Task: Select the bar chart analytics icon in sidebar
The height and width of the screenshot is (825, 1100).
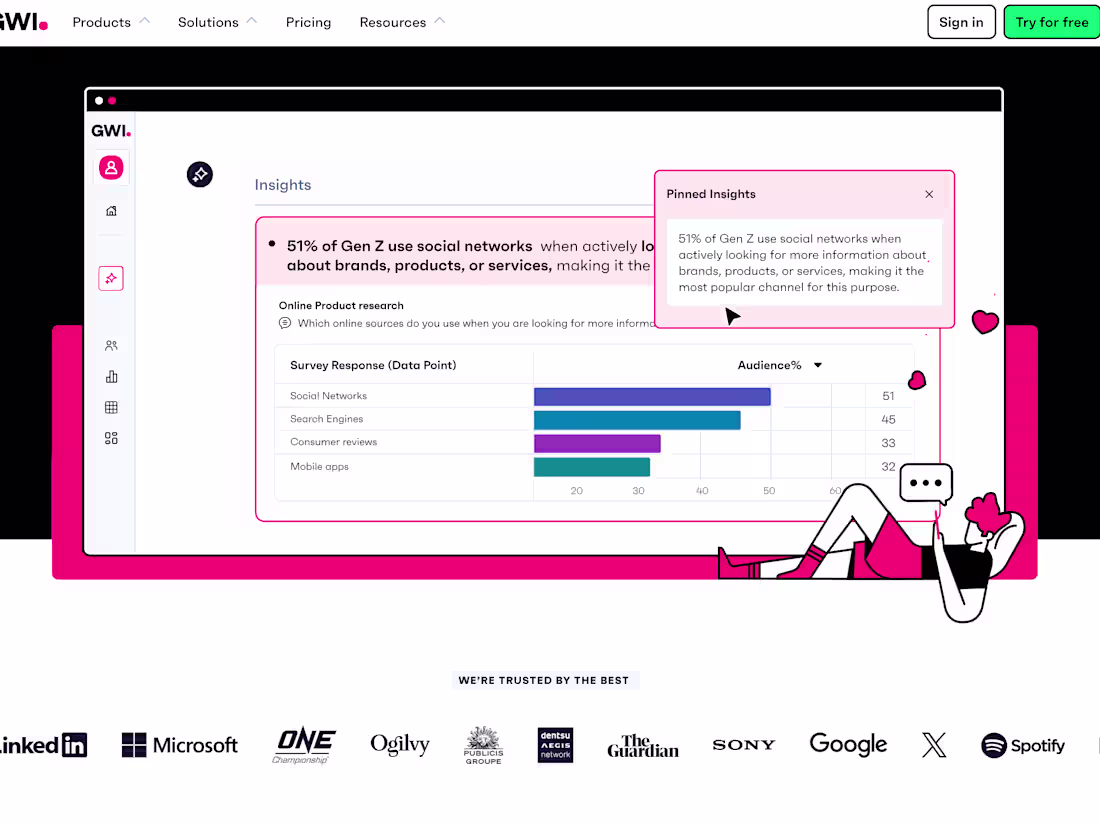Action: click(110, 376)
